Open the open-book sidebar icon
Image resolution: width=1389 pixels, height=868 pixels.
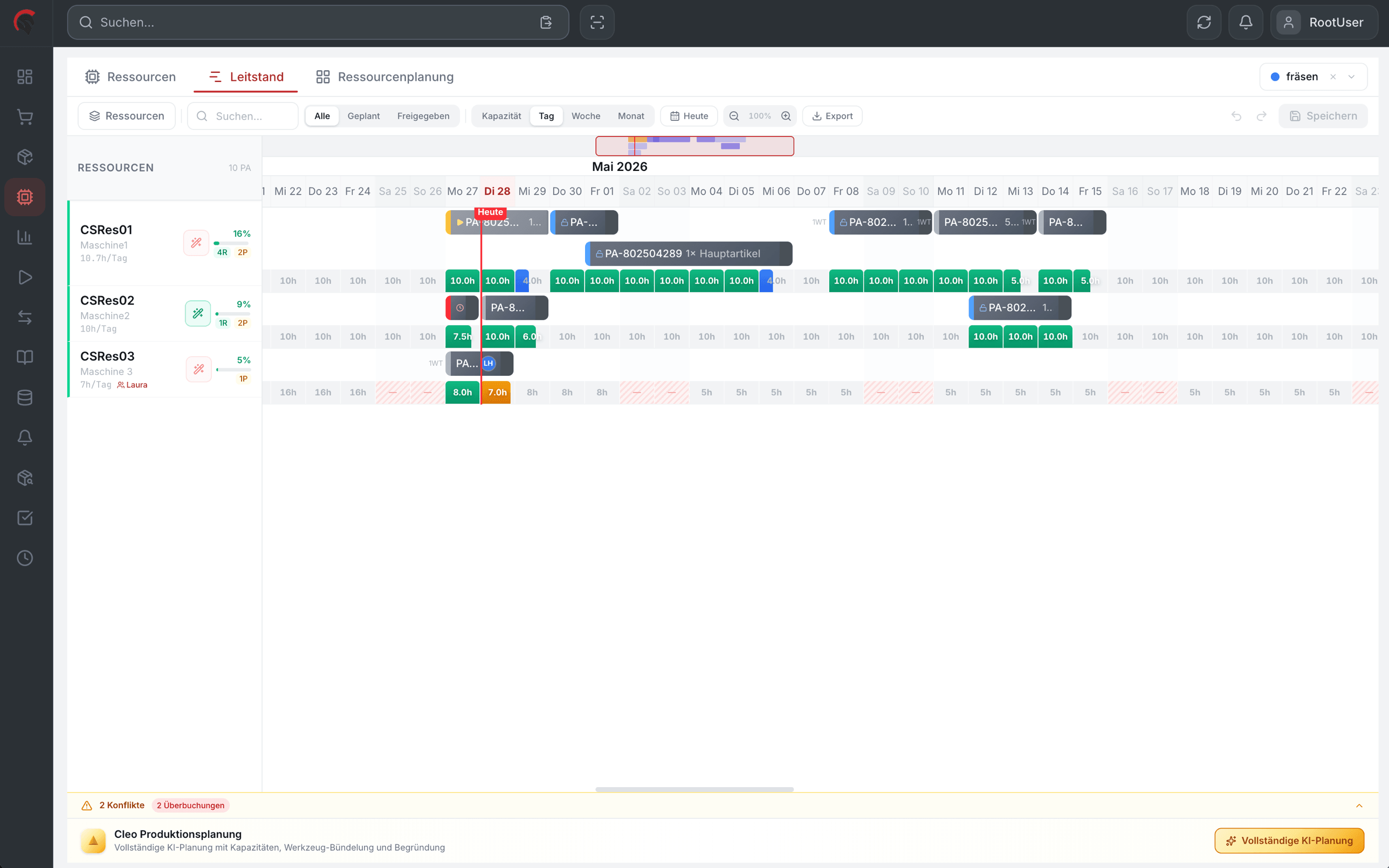[25, 357]
